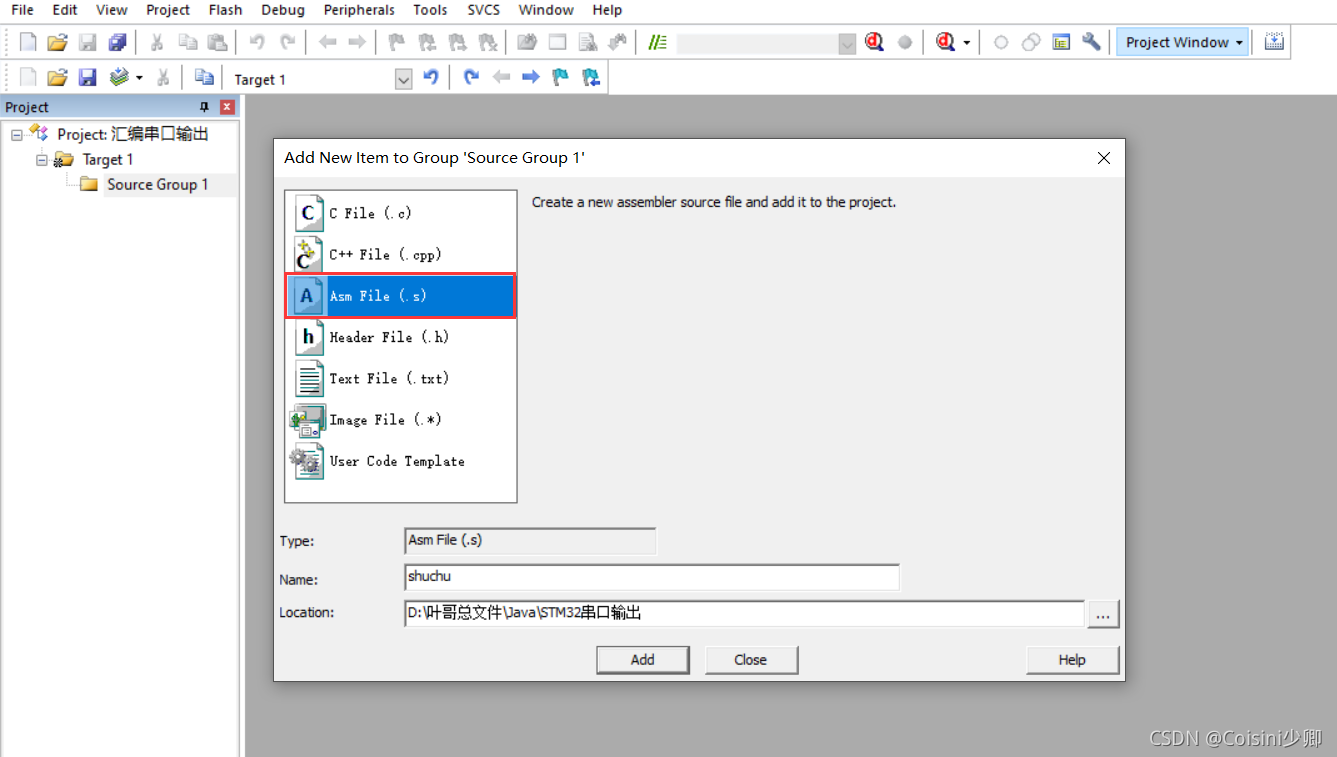Select Header File (.h) entry

[400, 337]
